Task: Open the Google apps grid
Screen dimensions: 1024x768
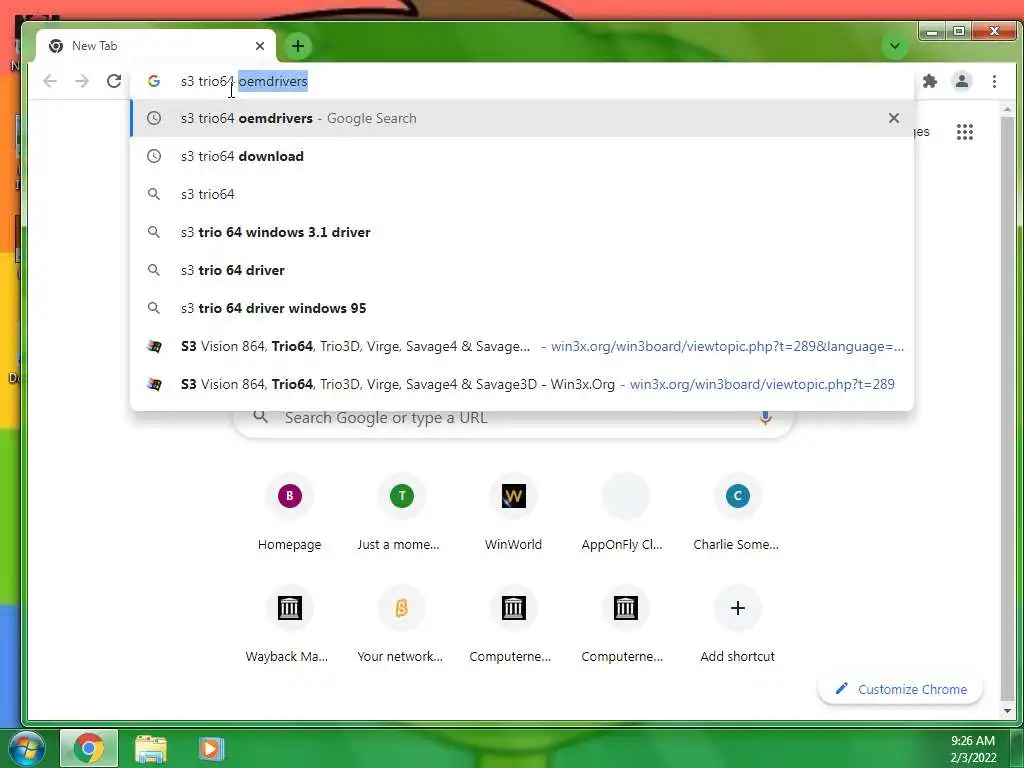Action: 965,132
